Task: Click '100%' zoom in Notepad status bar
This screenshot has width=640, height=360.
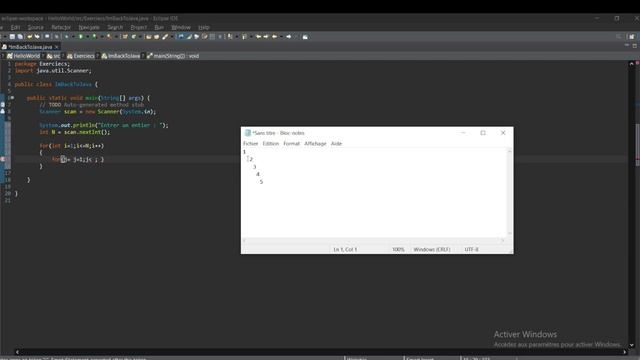Action: point(398,249)
